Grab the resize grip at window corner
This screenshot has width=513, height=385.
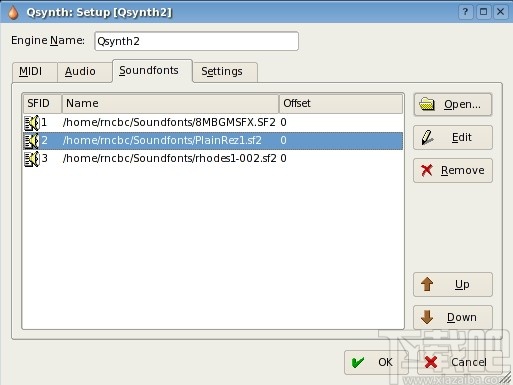(506, 378)
